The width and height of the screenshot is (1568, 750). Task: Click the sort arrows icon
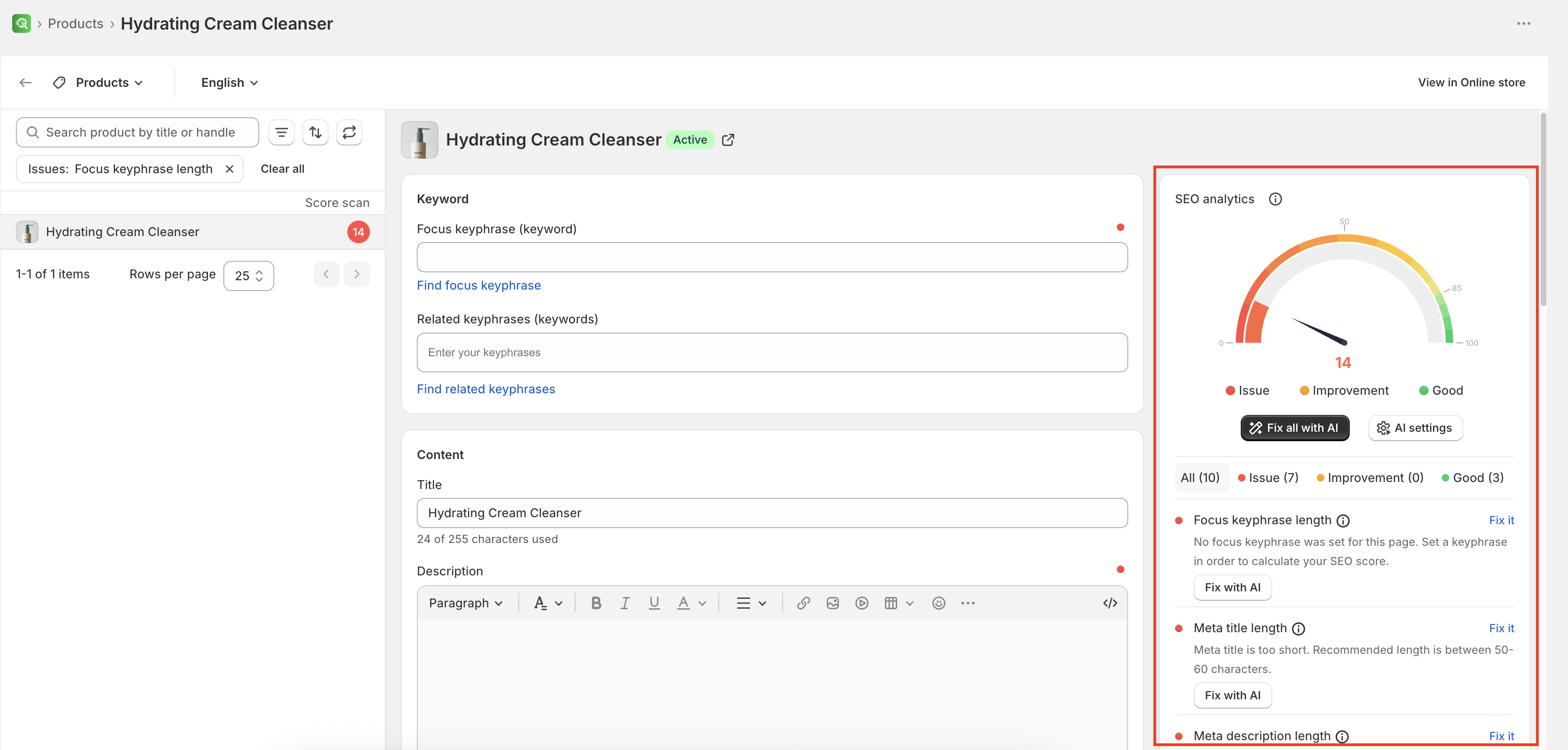(315, 132)
